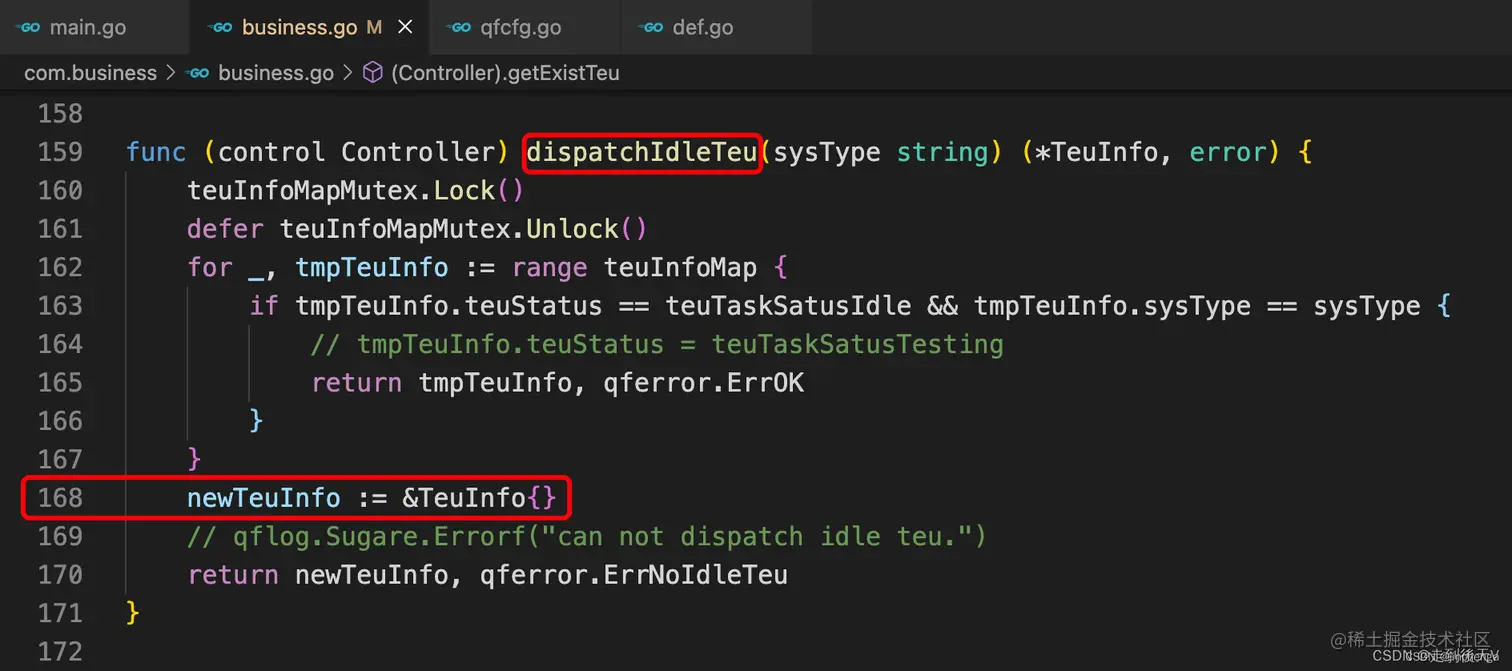The width and height of the screenshot is (1512, 671).
Task: Click qferror.ErrNoIdleTeu on line 170
Action: (x=634, y=575)
